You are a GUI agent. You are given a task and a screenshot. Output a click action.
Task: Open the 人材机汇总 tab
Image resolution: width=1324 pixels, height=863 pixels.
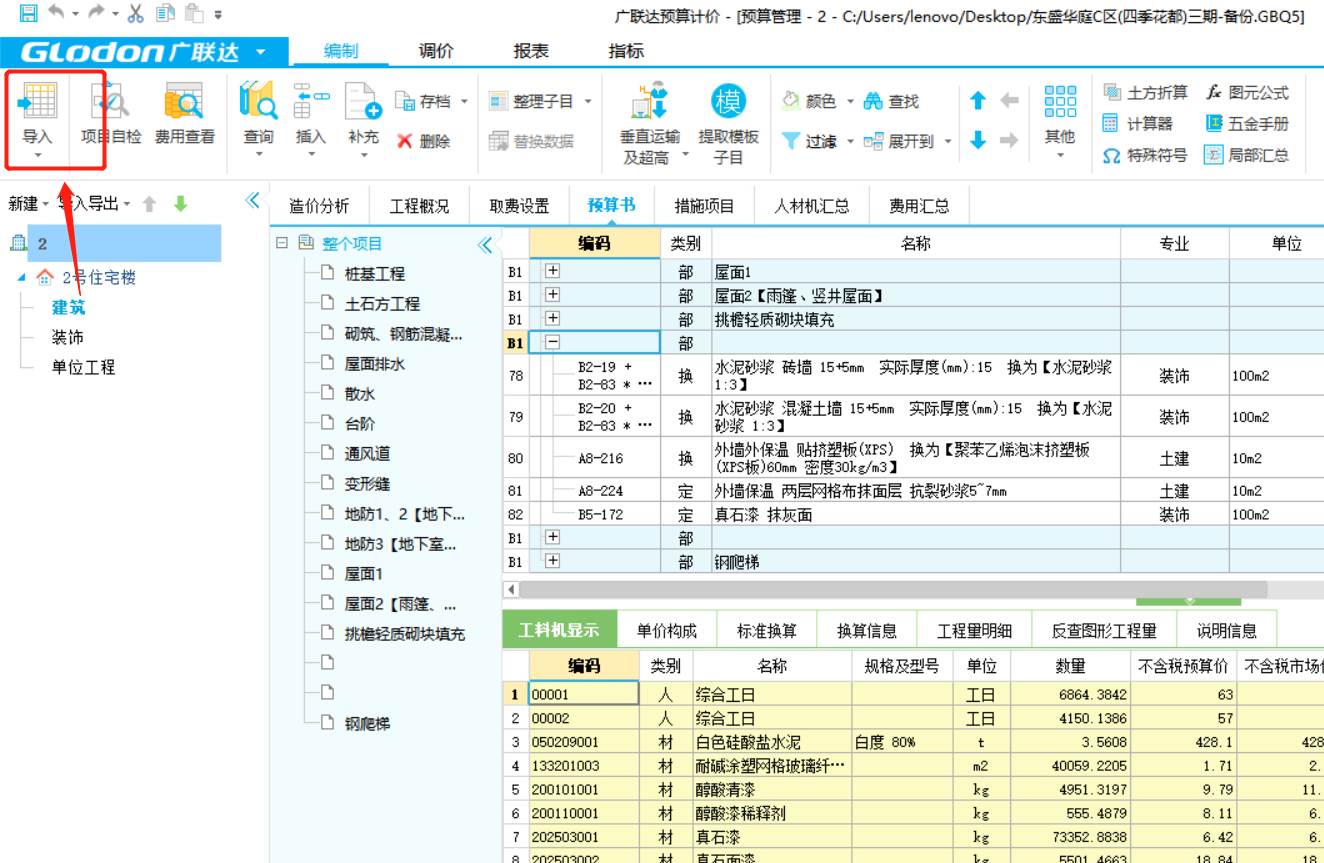tap(812, 206)
